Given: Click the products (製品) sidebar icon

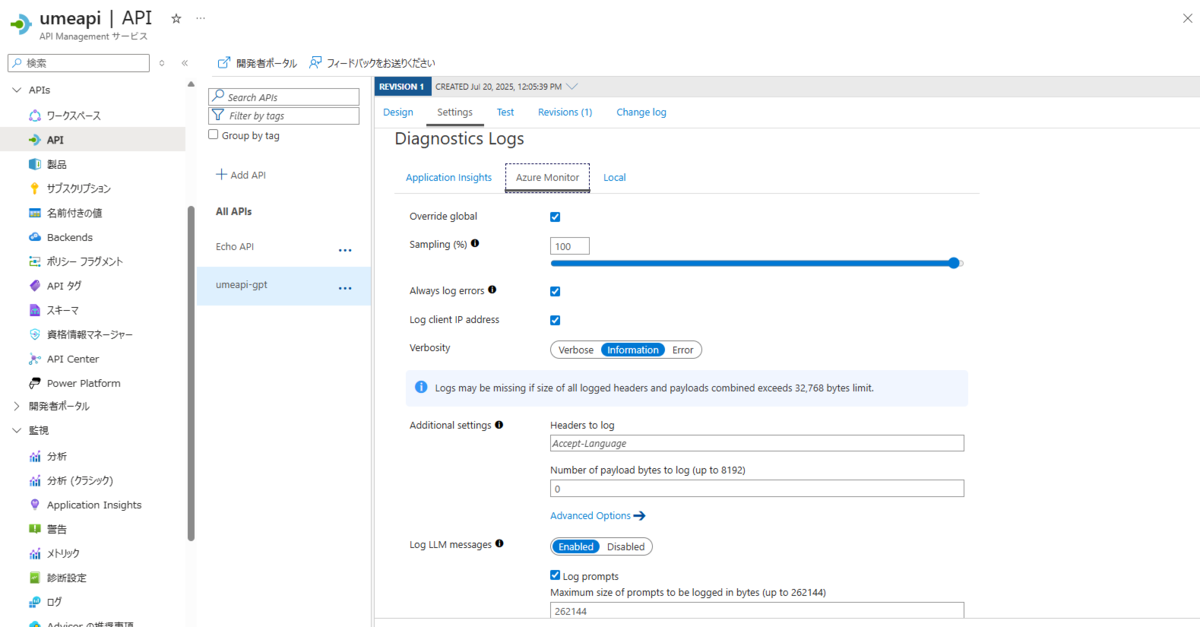Looking at the screenshot, I should (35, 164).
